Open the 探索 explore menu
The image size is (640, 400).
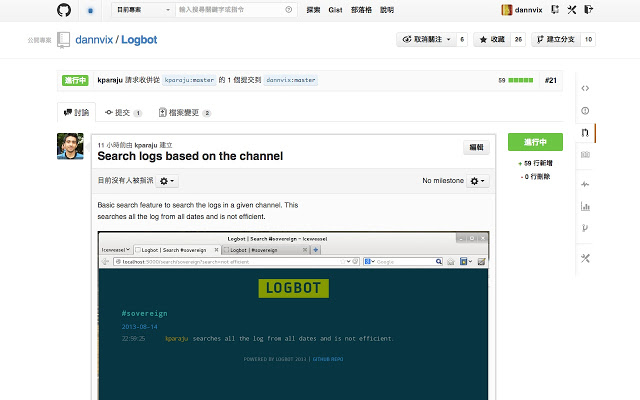pyautogui.click(x=313, y=10)
